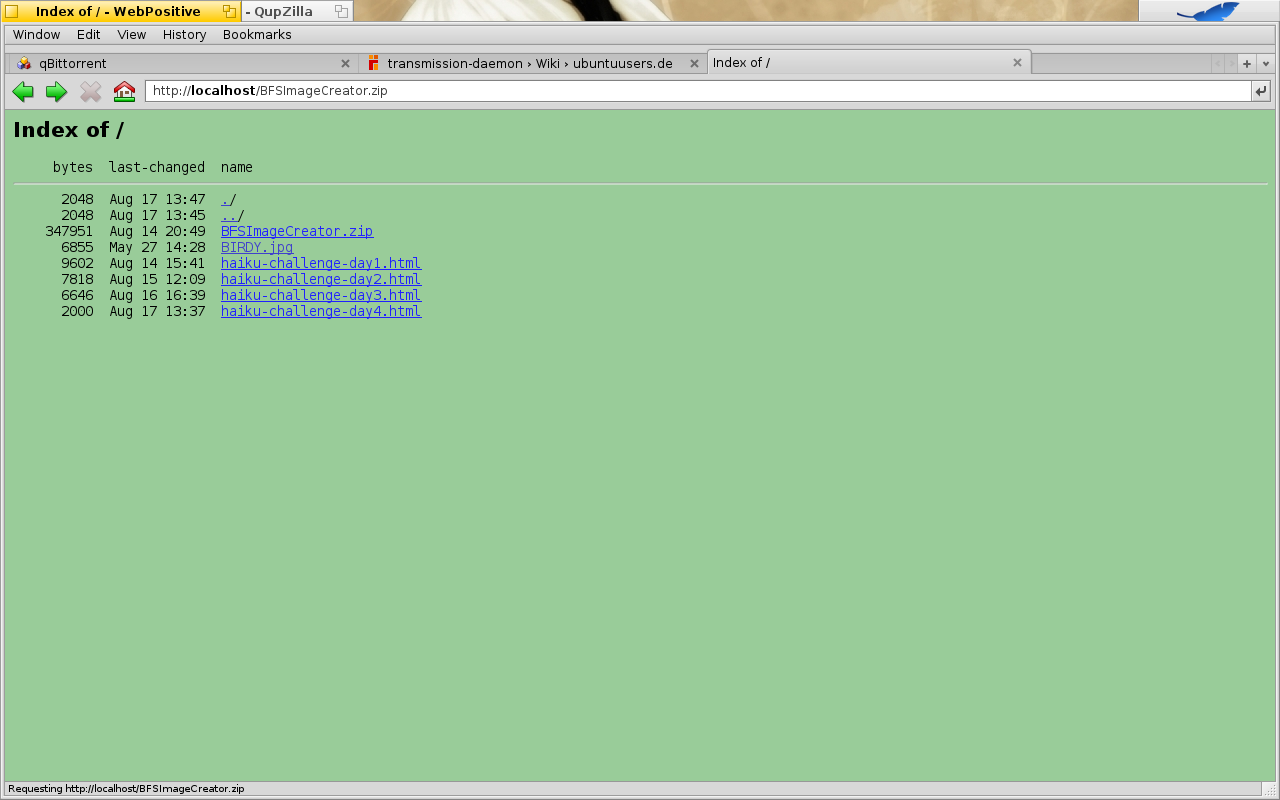The image size is (1280, 800).
Task: Switch to the QupZilla window tab
Action: point(284,11)
